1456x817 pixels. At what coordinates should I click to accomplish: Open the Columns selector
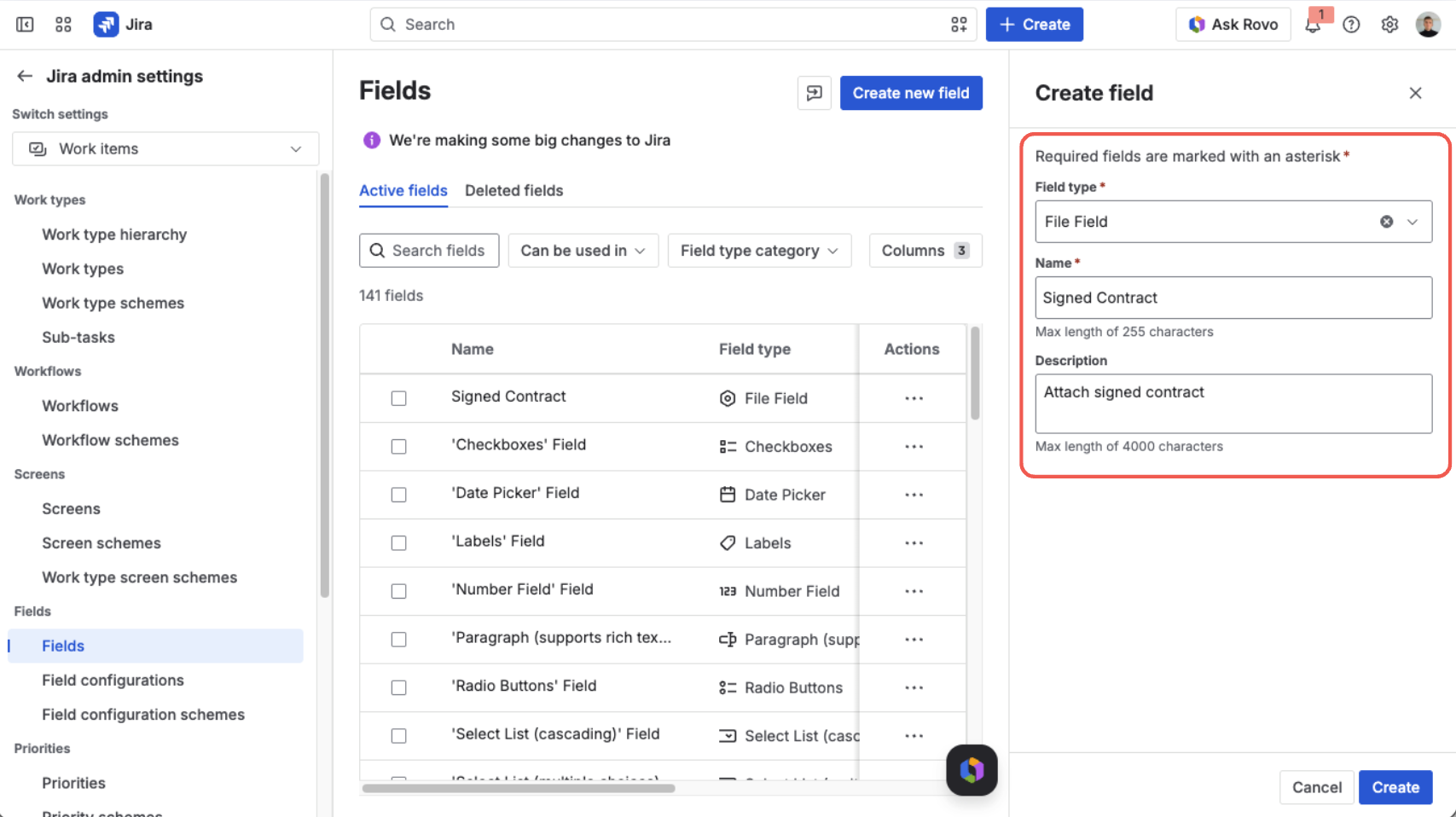925,251
